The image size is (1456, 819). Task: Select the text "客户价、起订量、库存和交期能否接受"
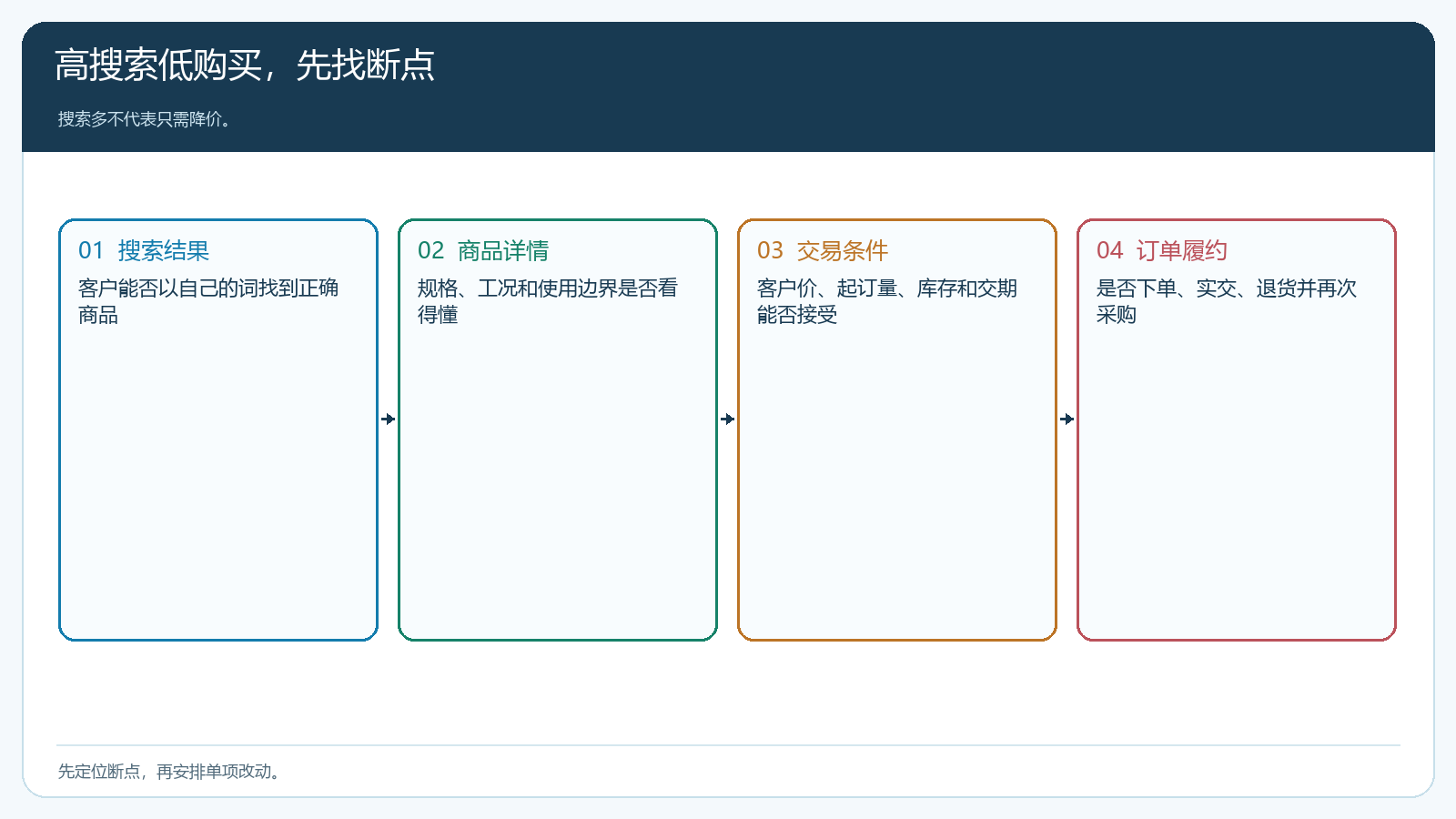tap(887, 301)
